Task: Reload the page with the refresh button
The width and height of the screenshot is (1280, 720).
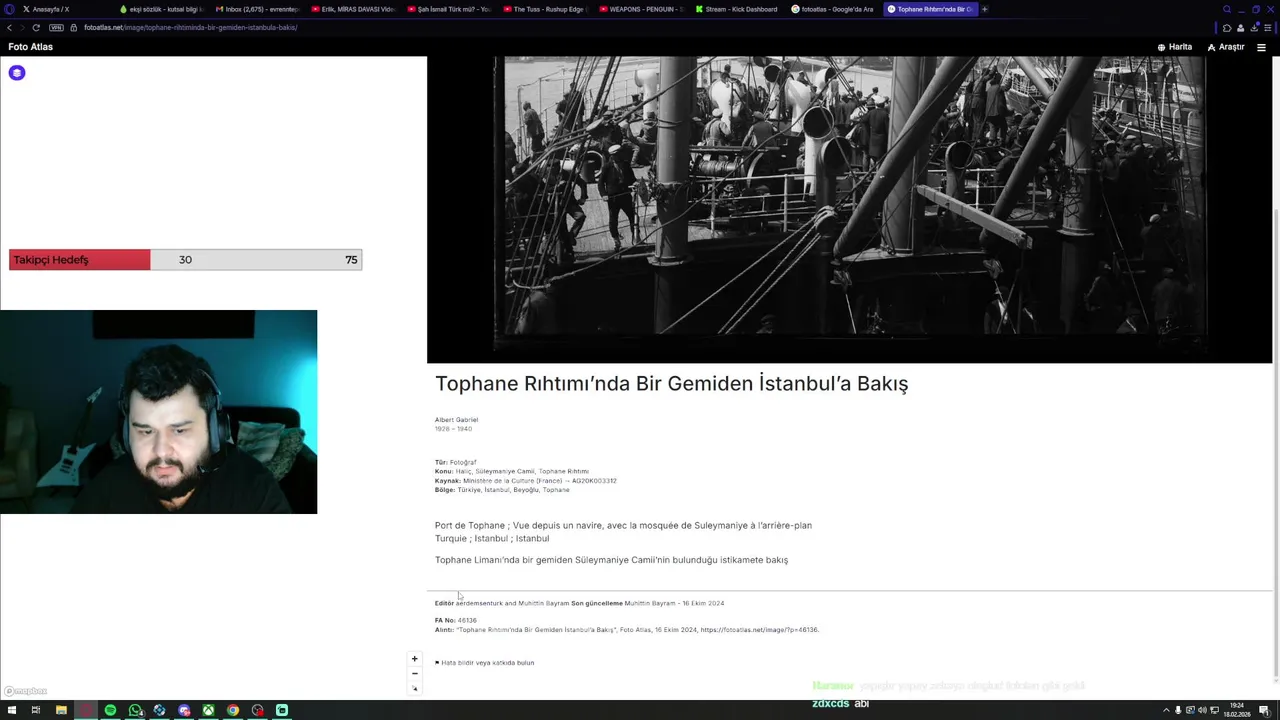Action: 36,28
